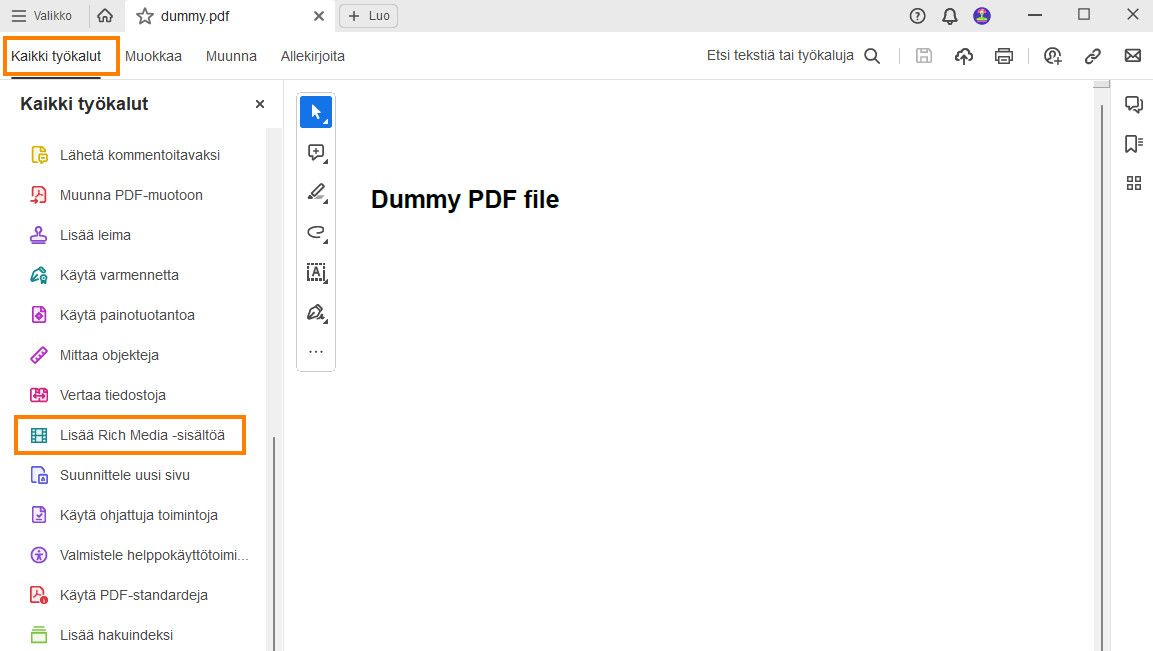Screen dimensions: 1153x651
Task: Open the user profile avatar
Action: 982,15
